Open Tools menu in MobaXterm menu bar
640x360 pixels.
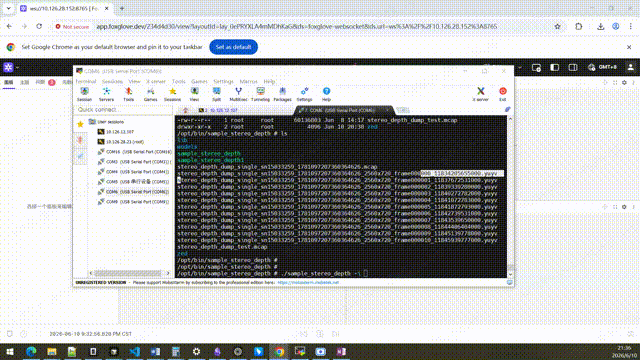[178, 82]
